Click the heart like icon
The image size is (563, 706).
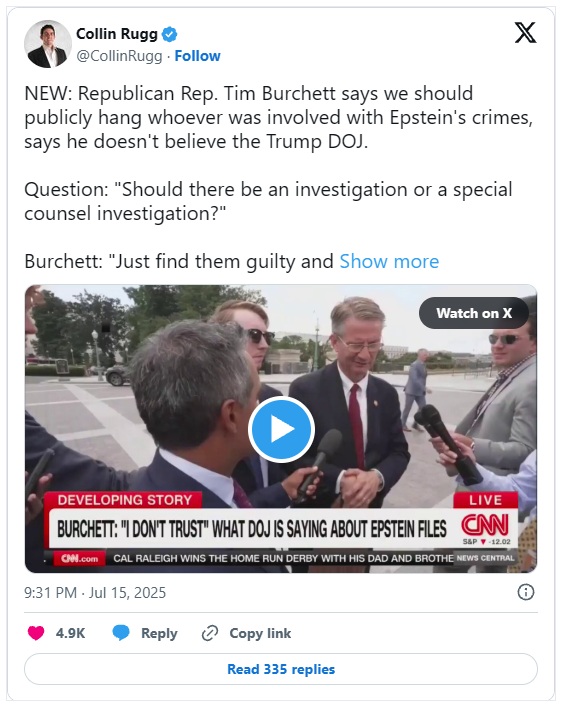pyautogui.click(x=36, y=633)
